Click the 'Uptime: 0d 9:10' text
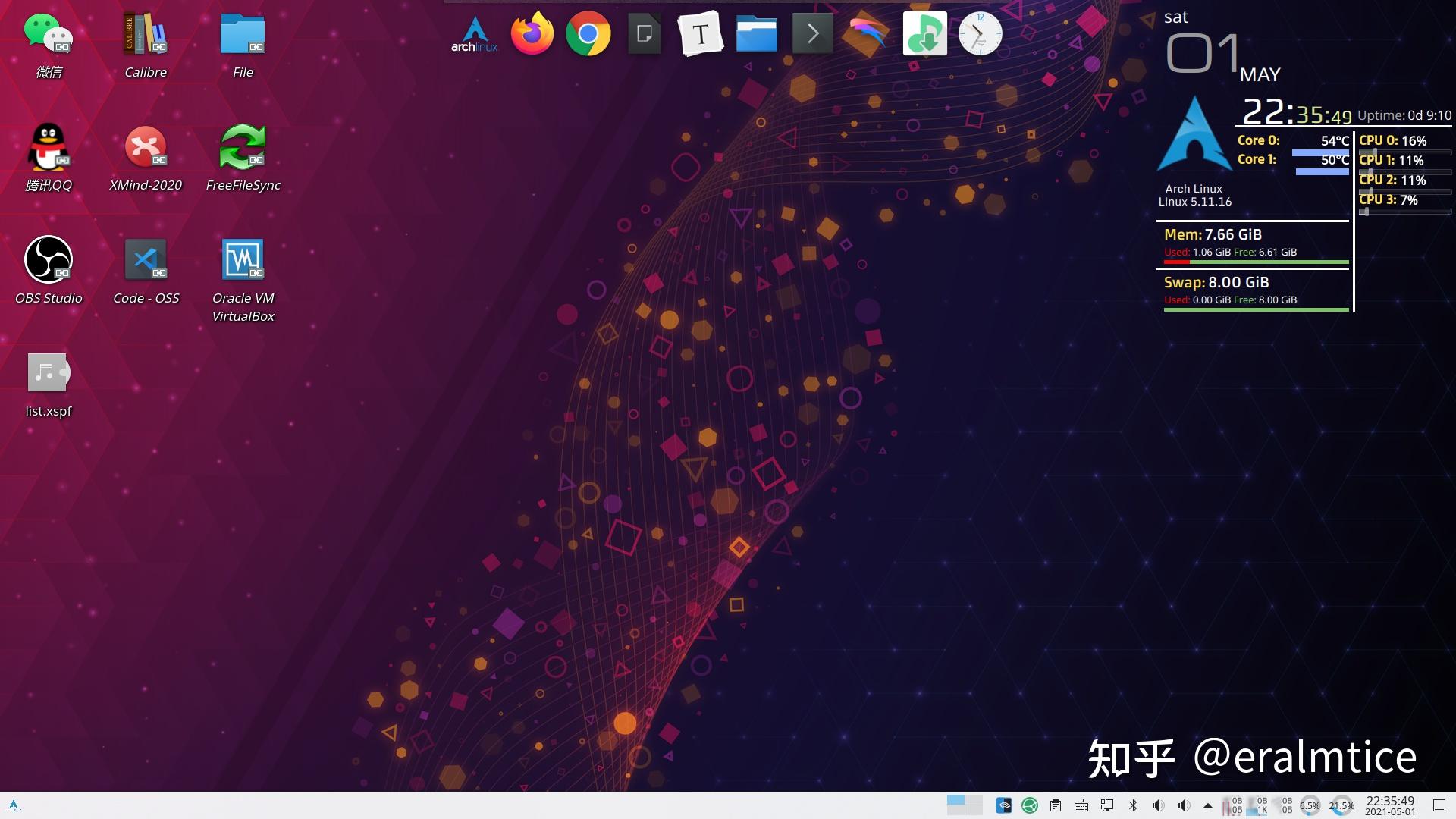This screenshot has height=819, width=1456. pyautogui.click(x=1404, y=115)
